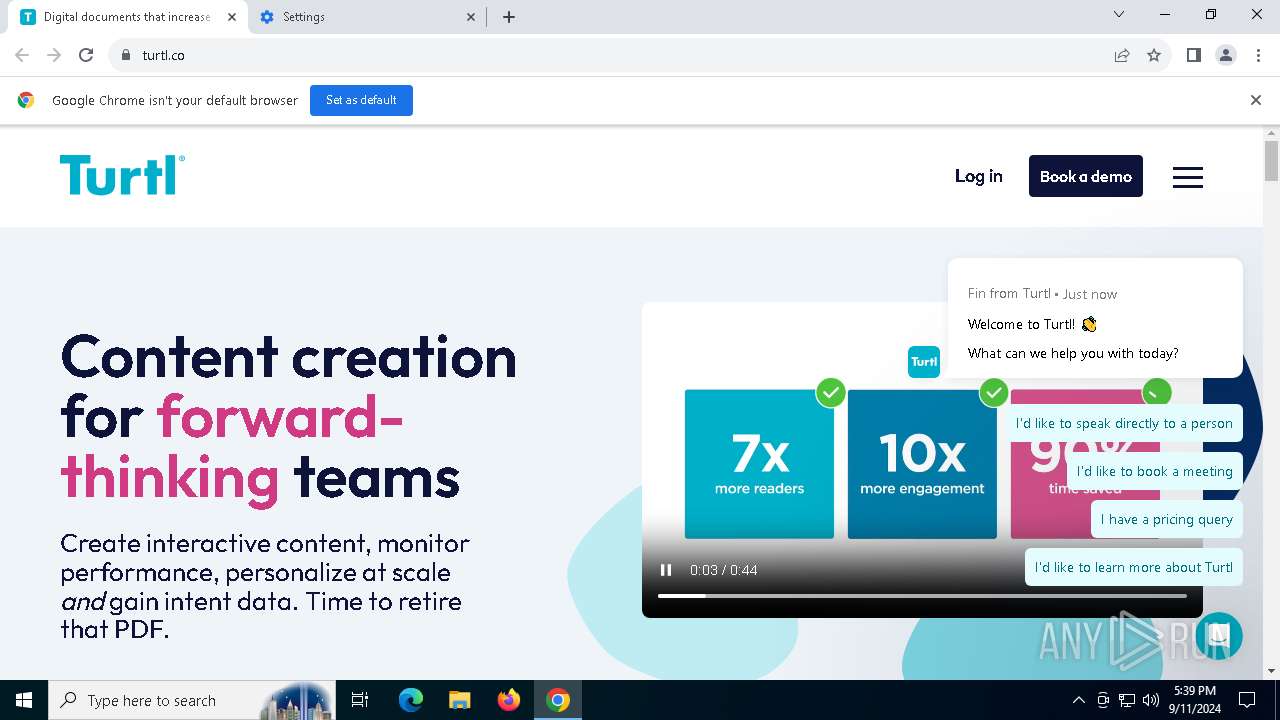Image resolution: width=1280 pixels, height=720 pixels.
Task: Launch Microsoft Edge from taskbar
Action: 411,700
